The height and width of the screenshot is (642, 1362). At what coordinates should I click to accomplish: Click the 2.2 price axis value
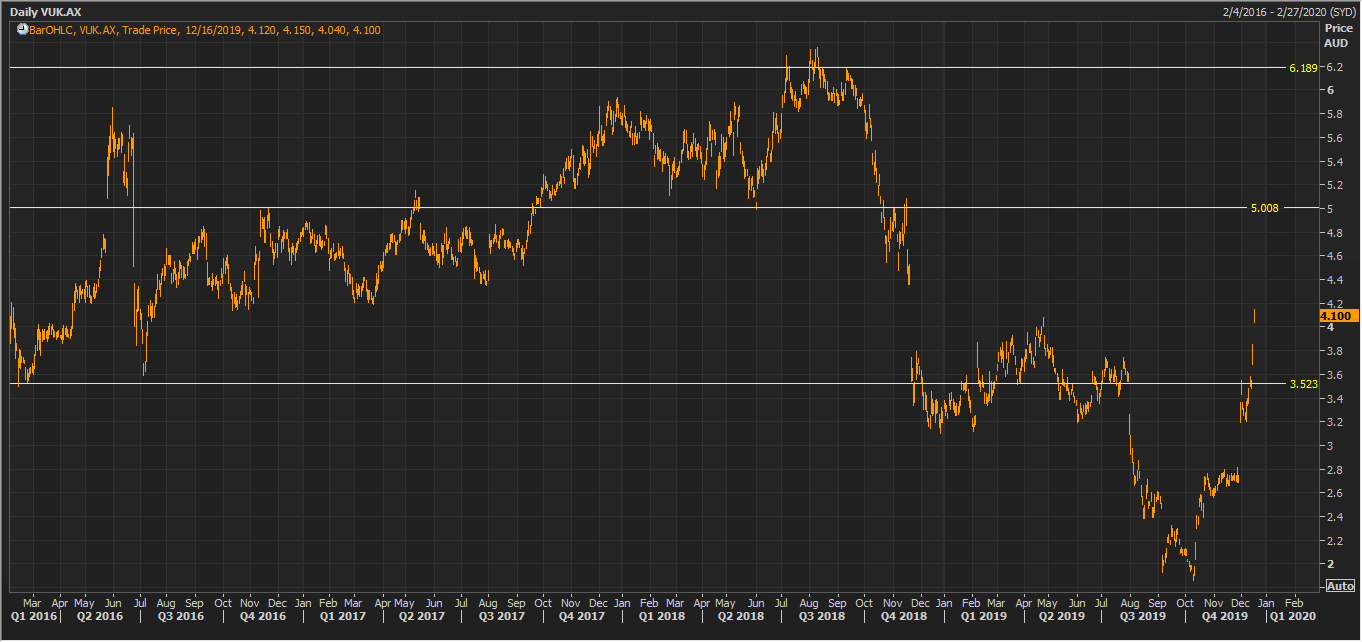[1334, 541]
